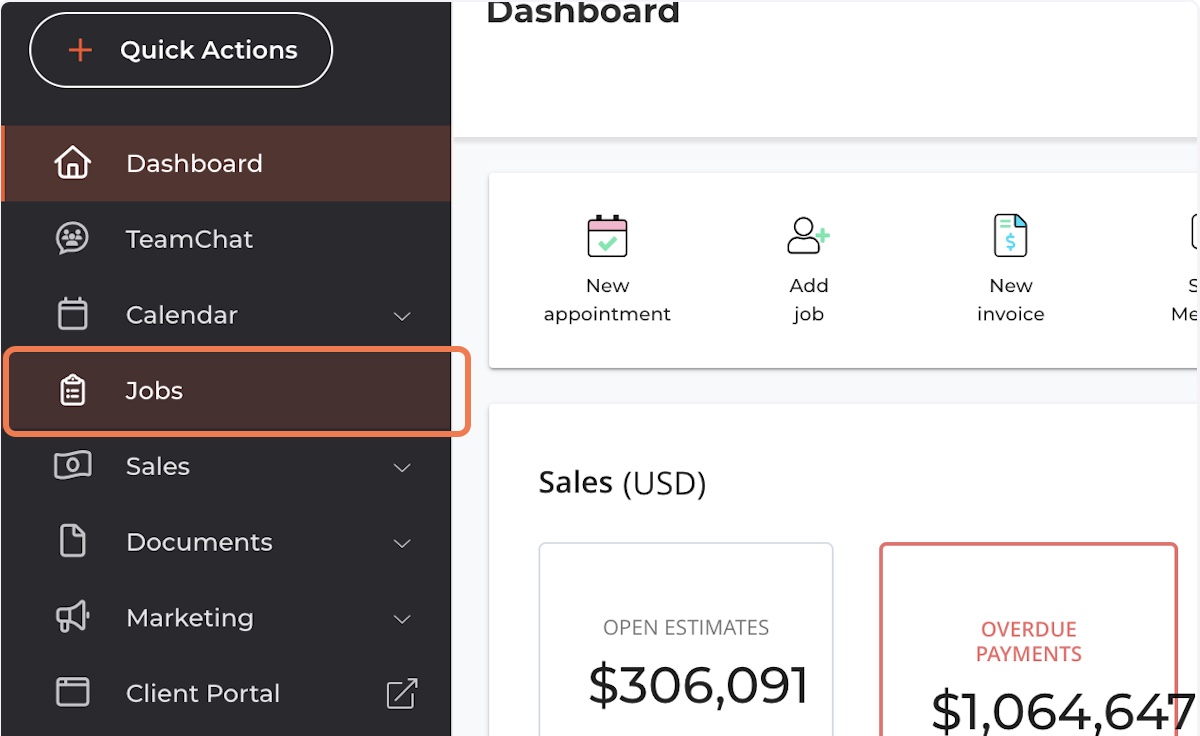Viewport: 1200px width, 736px height.
Task: Expand the Marketing submenu chevron
Action: coord(402,619)
